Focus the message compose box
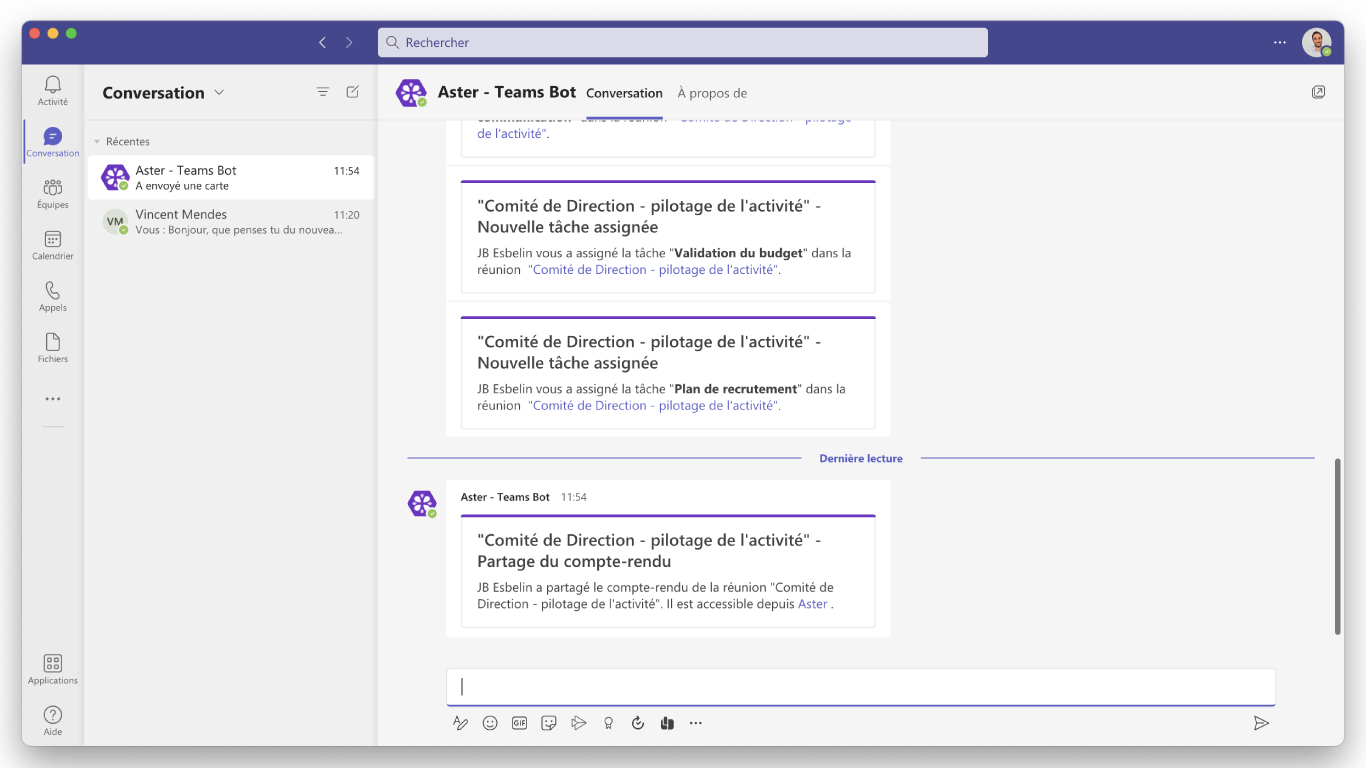 pos(861,687)
